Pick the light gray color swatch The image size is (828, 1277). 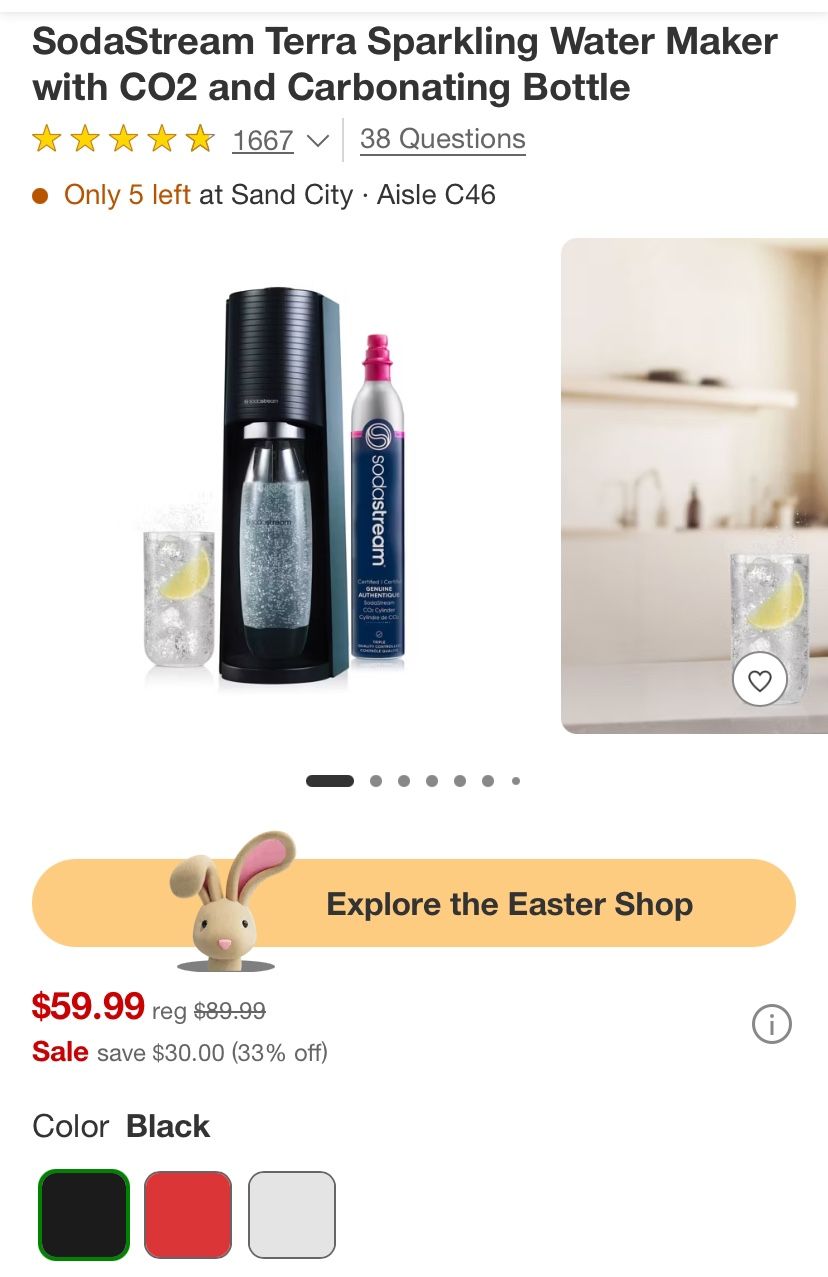click(292, 1215)
